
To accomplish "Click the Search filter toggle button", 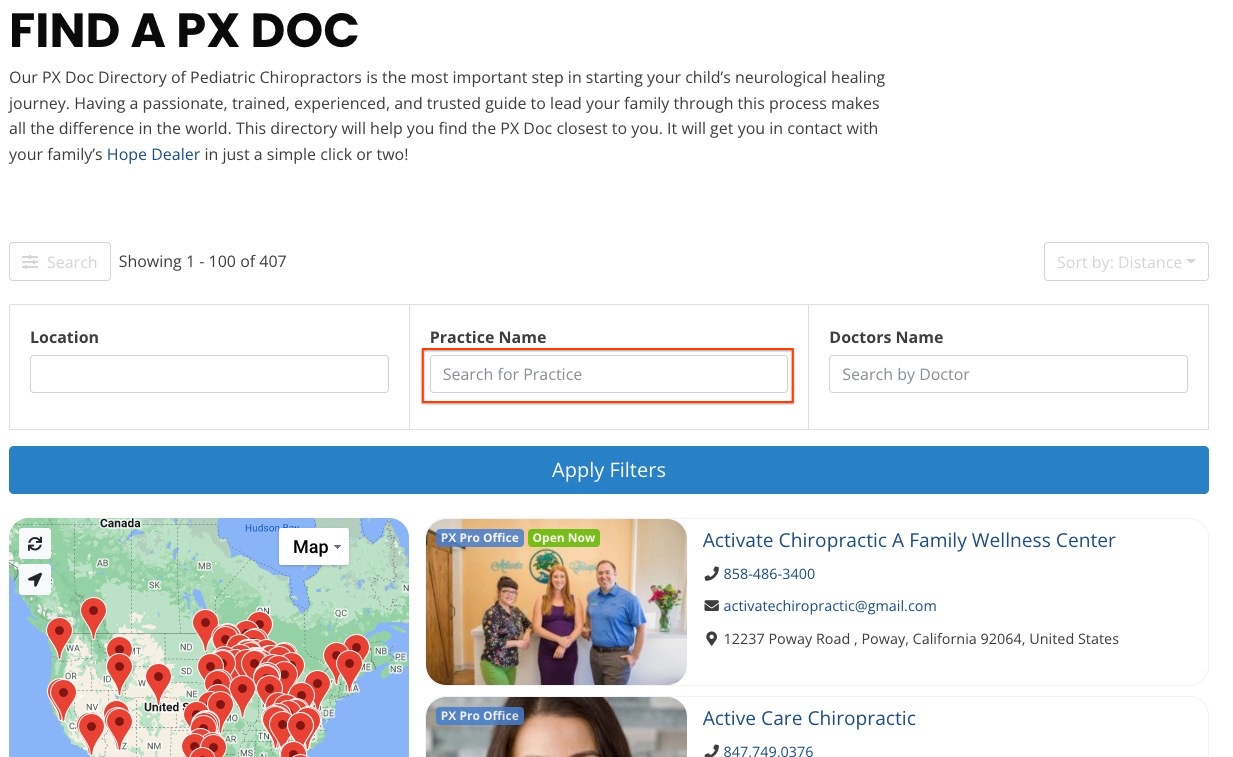I will 60,262.
